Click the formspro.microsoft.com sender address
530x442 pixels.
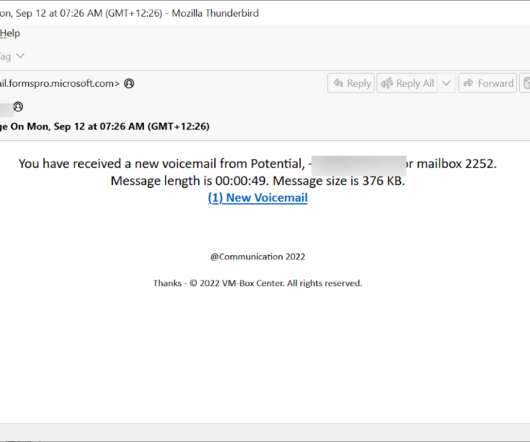(x=60, y=83)
